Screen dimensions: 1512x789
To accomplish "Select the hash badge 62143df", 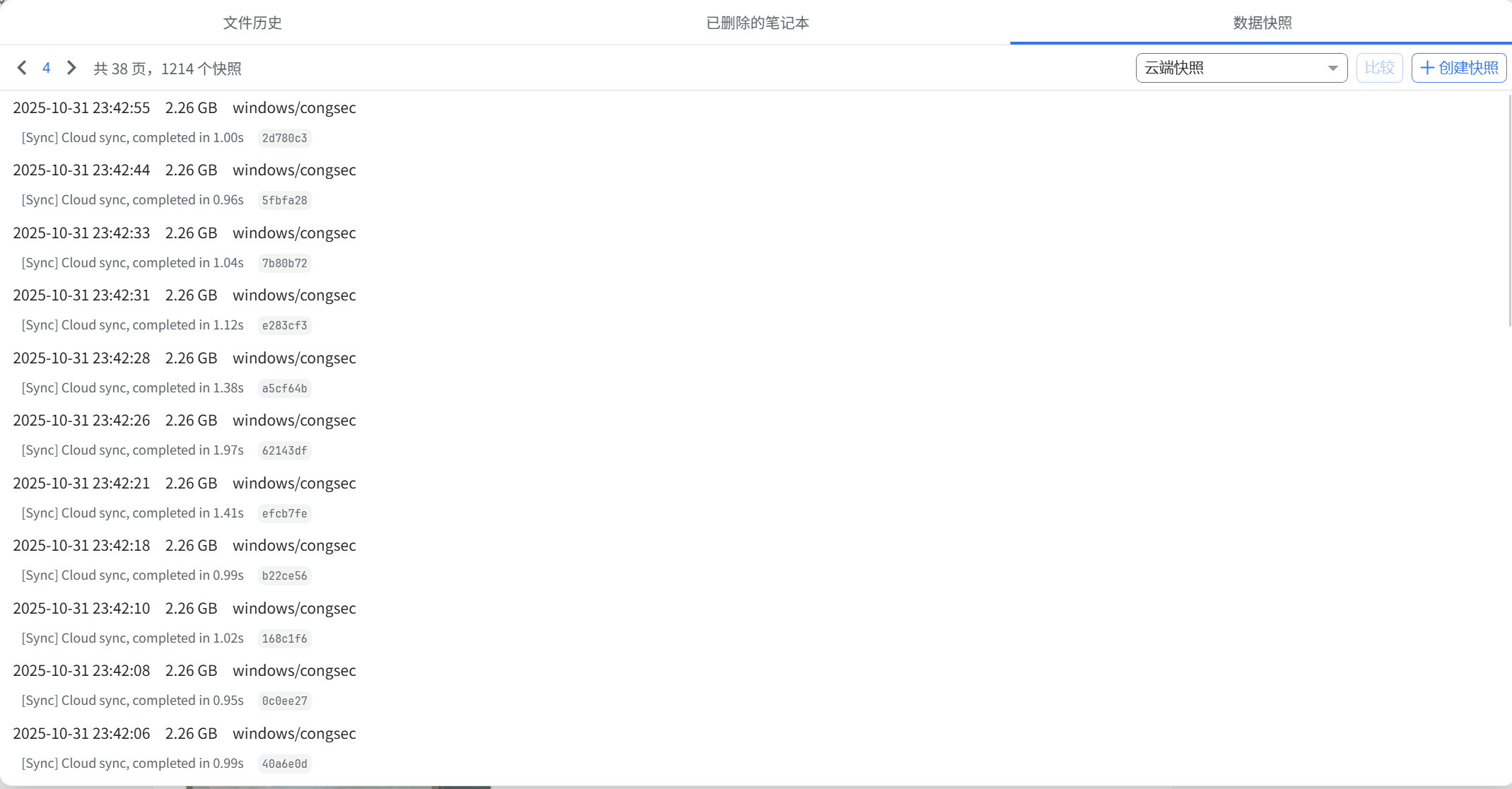I will tap(284, 450).
